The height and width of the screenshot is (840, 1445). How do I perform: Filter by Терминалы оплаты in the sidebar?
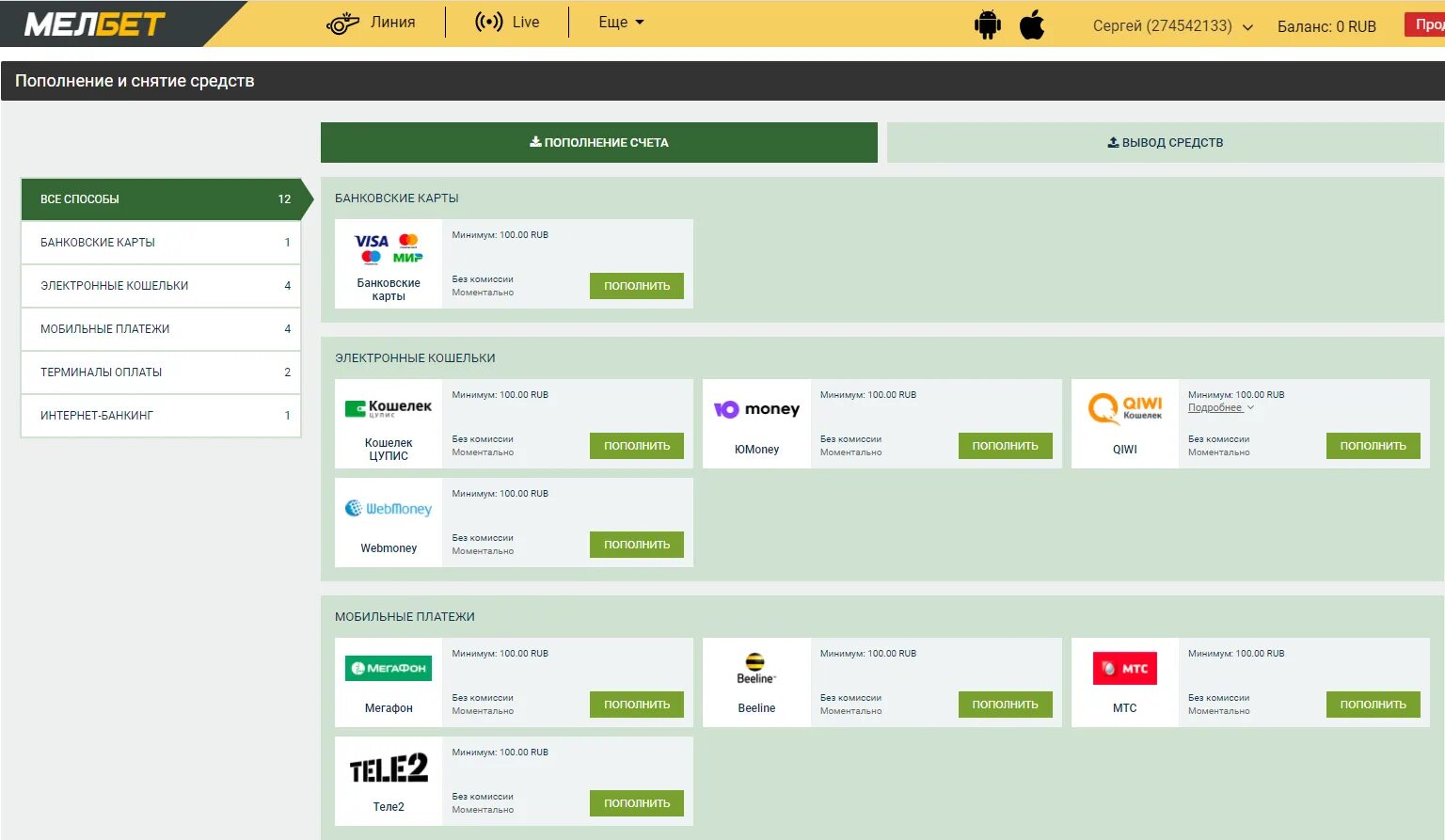161,372
